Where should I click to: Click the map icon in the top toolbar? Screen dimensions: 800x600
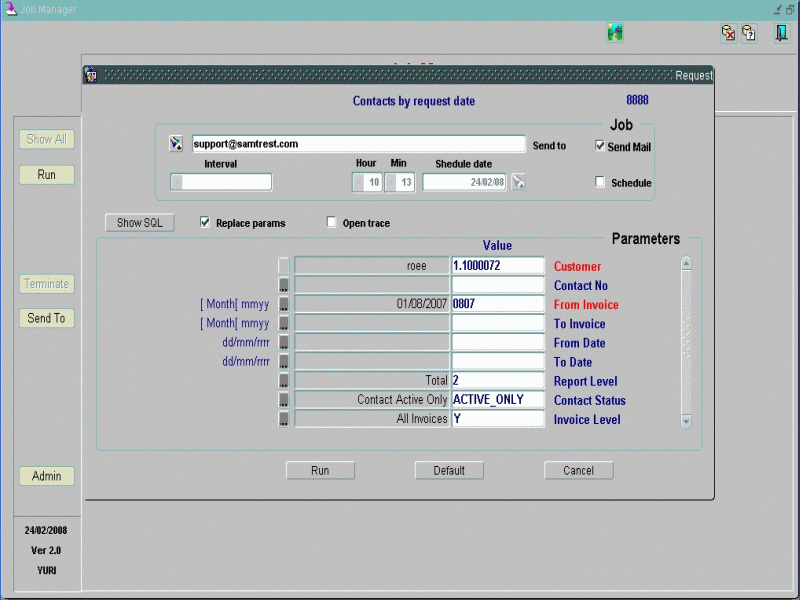[x=615, y=33]
